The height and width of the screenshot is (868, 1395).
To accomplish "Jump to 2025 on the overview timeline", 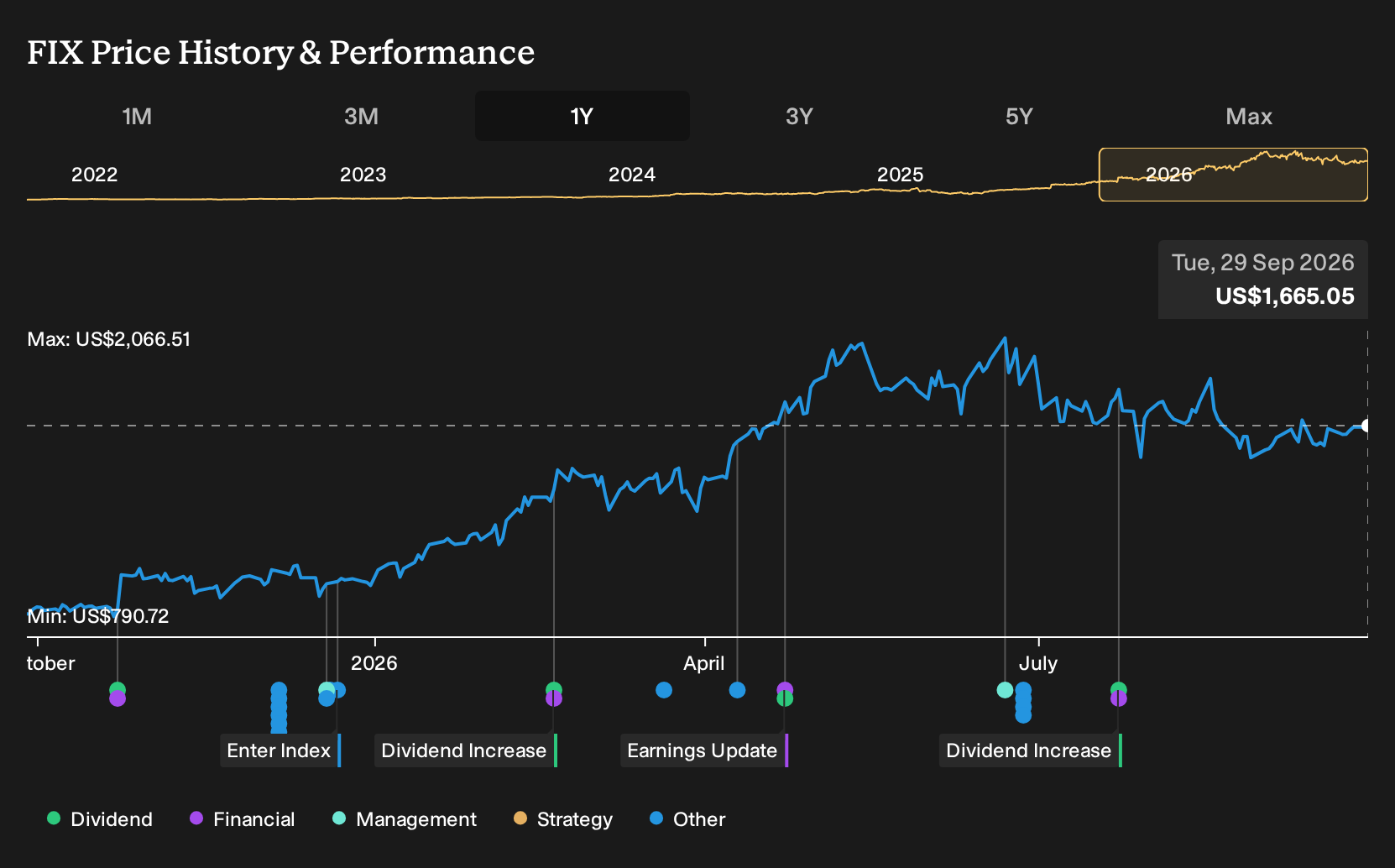I will (900, 175).
